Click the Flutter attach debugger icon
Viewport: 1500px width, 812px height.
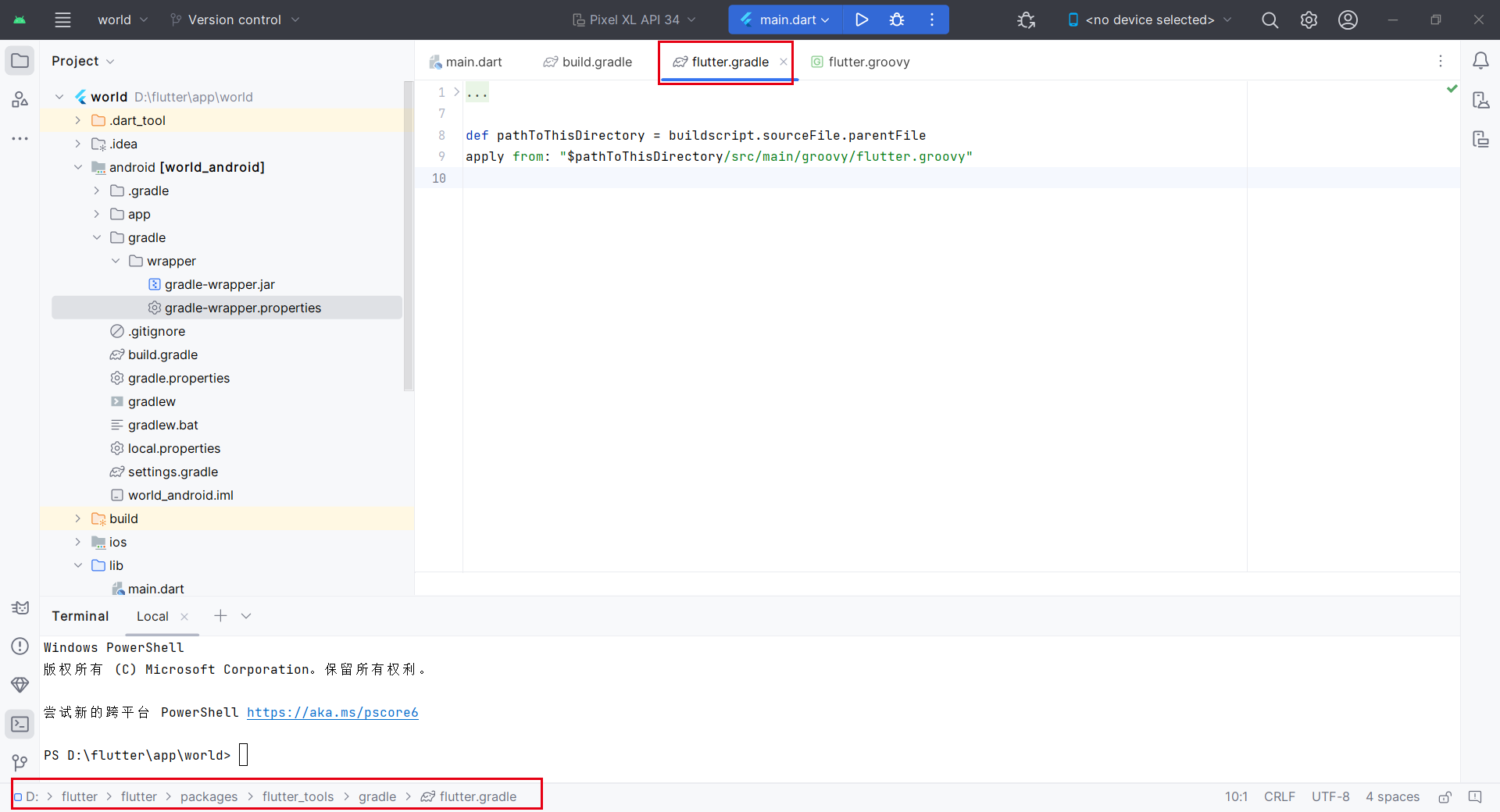tap(1027, 20)
